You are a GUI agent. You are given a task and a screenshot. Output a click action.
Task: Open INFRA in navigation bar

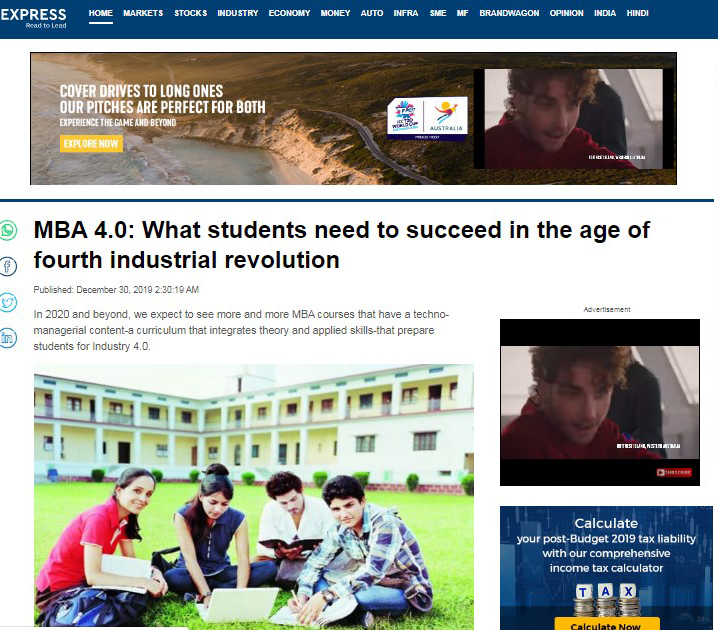[406, 13]
